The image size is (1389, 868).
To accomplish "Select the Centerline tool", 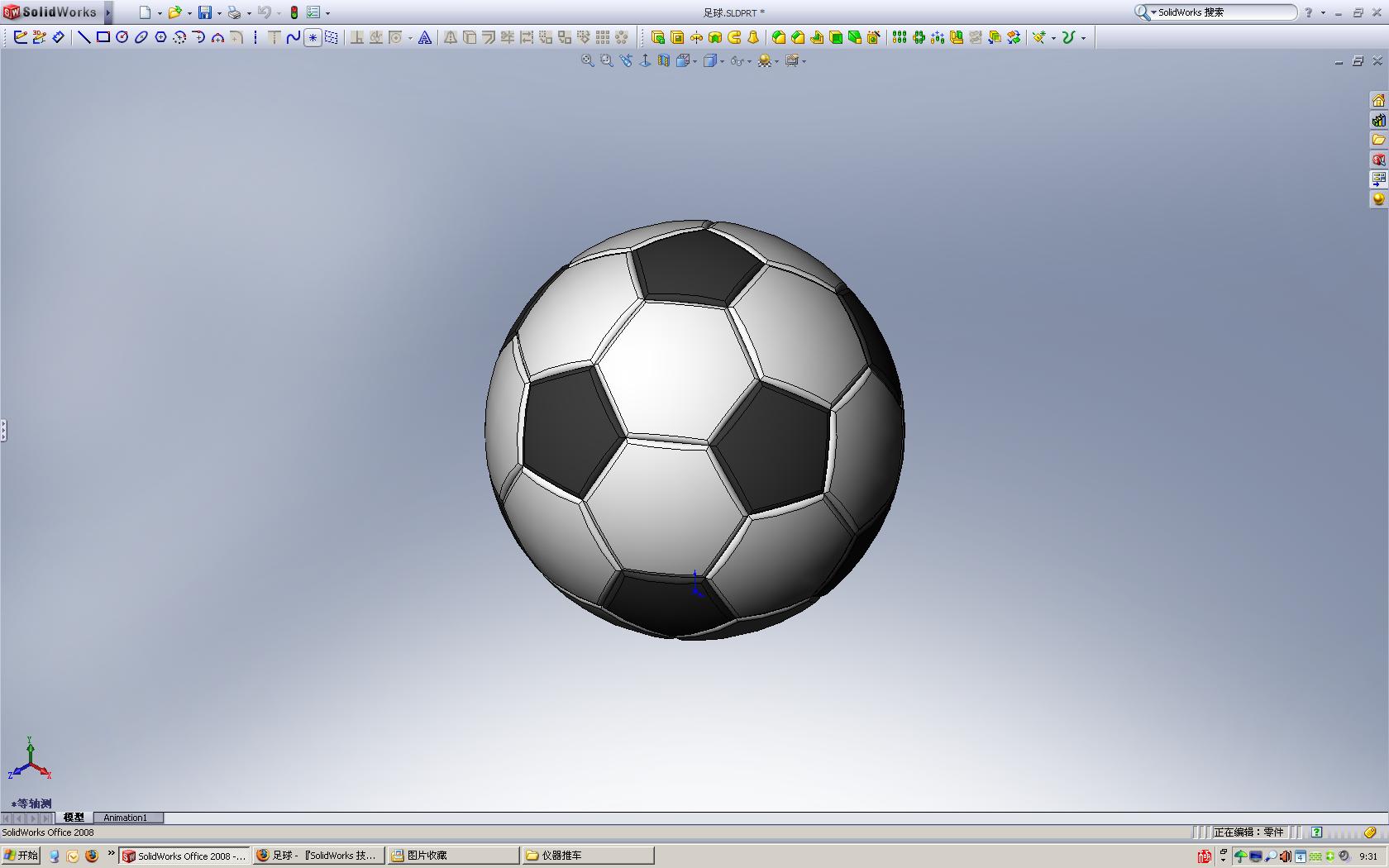I will [255, 37].
